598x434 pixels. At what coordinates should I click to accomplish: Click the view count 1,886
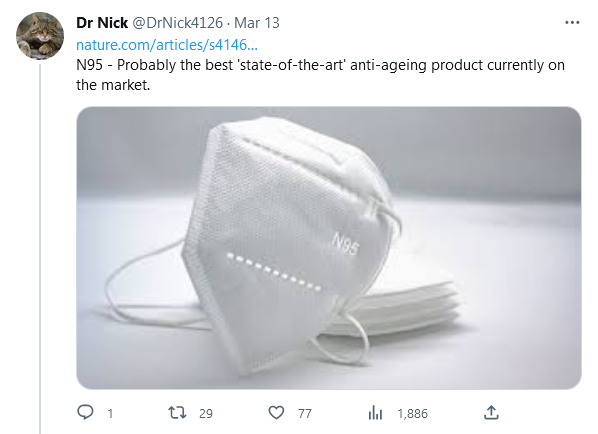413,413
